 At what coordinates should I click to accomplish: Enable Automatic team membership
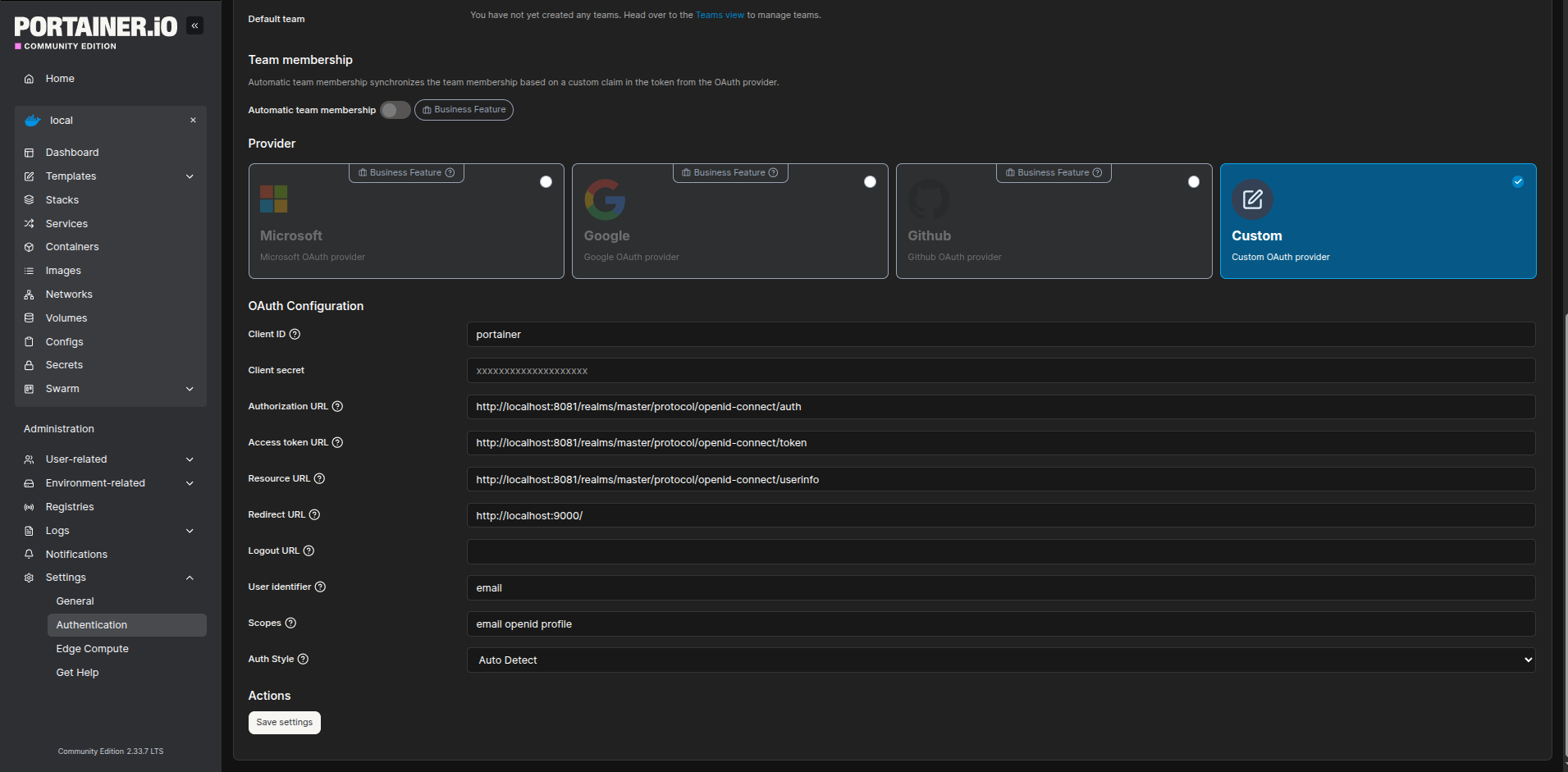[395, 109]
